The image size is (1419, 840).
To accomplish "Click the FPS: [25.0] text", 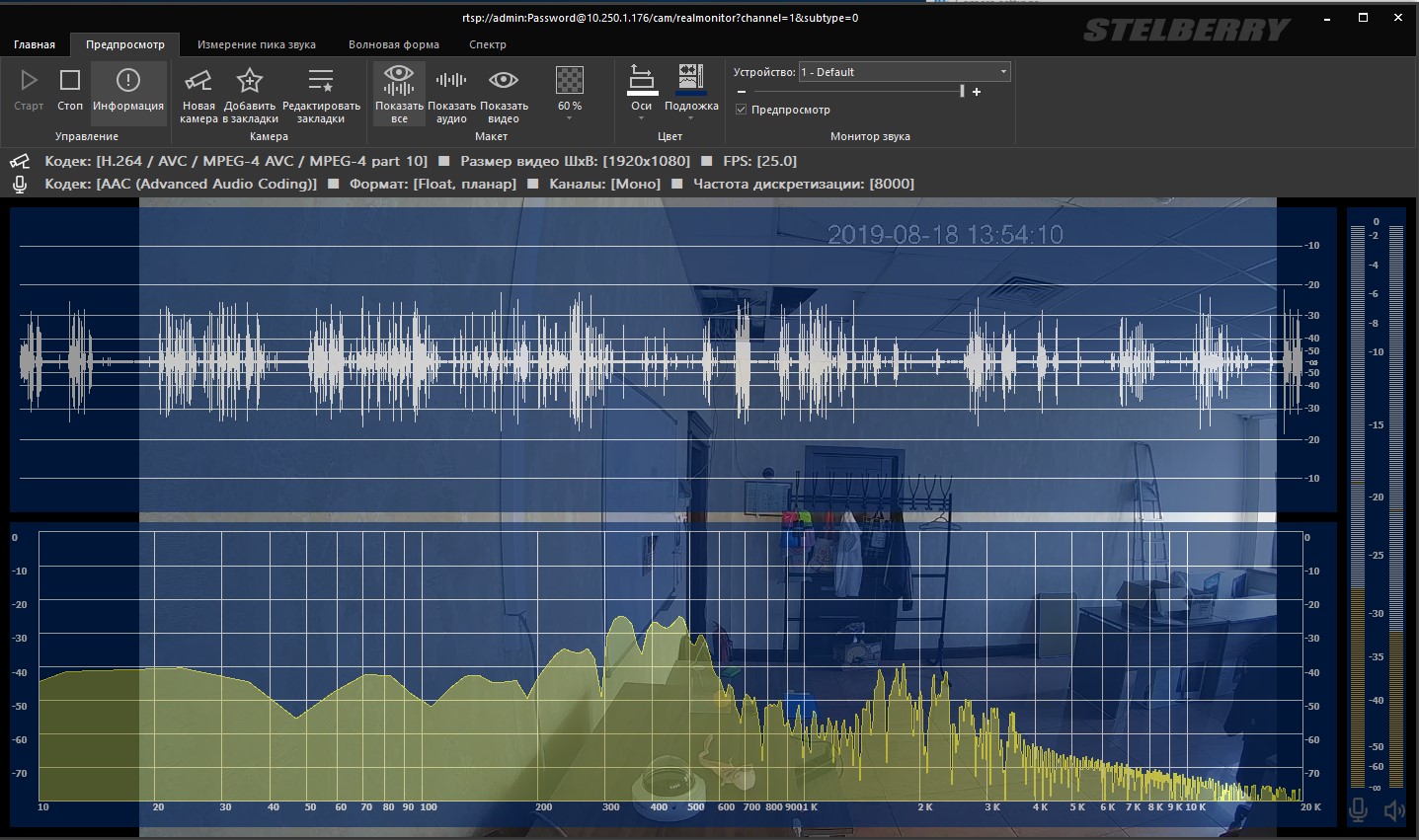I will (759, 161).
